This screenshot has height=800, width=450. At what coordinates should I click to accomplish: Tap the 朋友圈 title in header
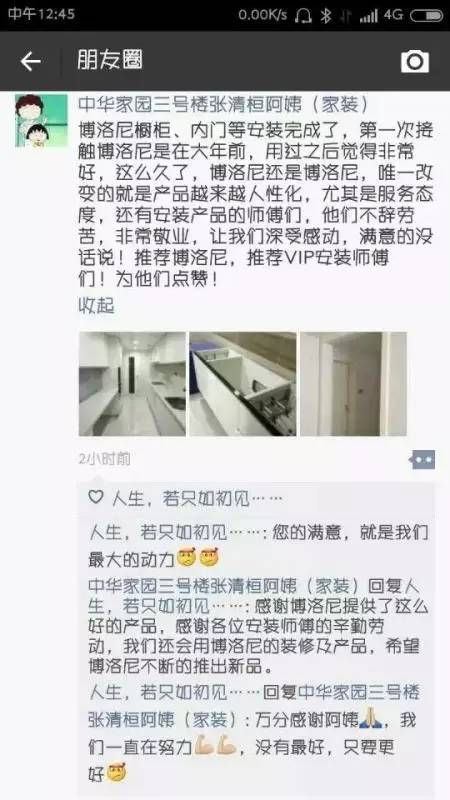click(x=110, y=61)
